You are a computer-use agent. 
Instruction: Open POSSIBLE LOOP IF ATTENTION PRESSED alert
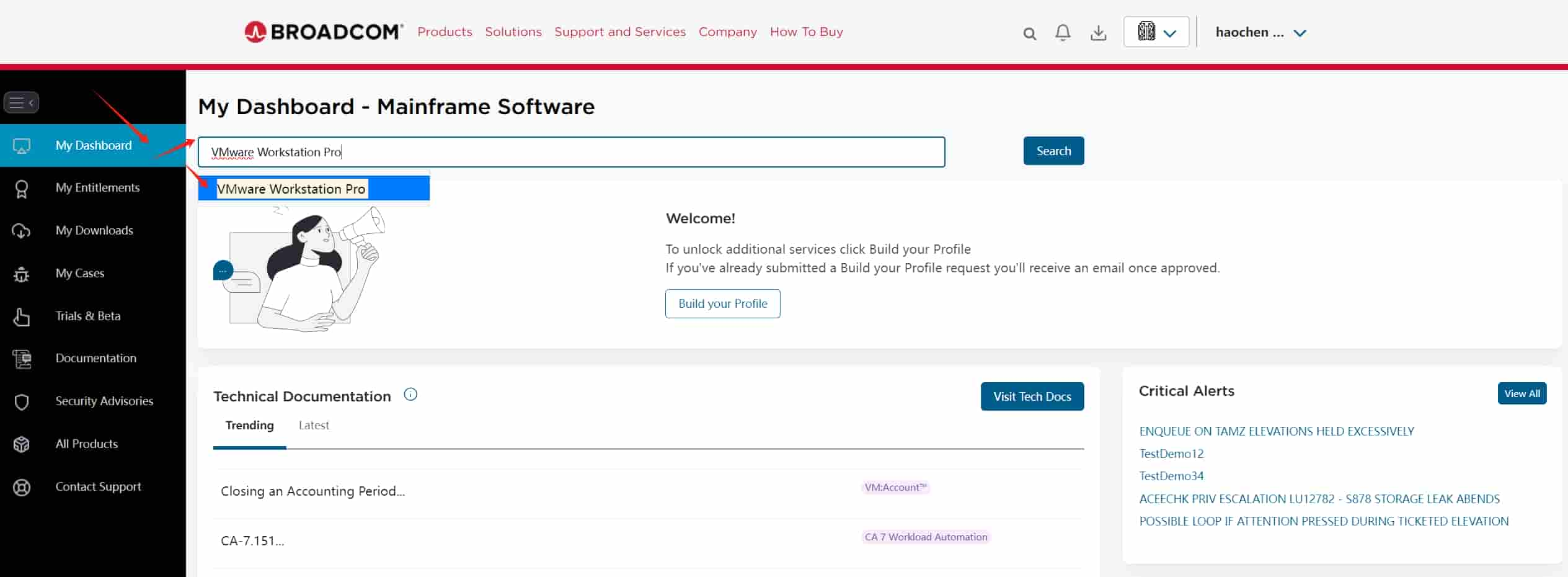click(1324, 521)
